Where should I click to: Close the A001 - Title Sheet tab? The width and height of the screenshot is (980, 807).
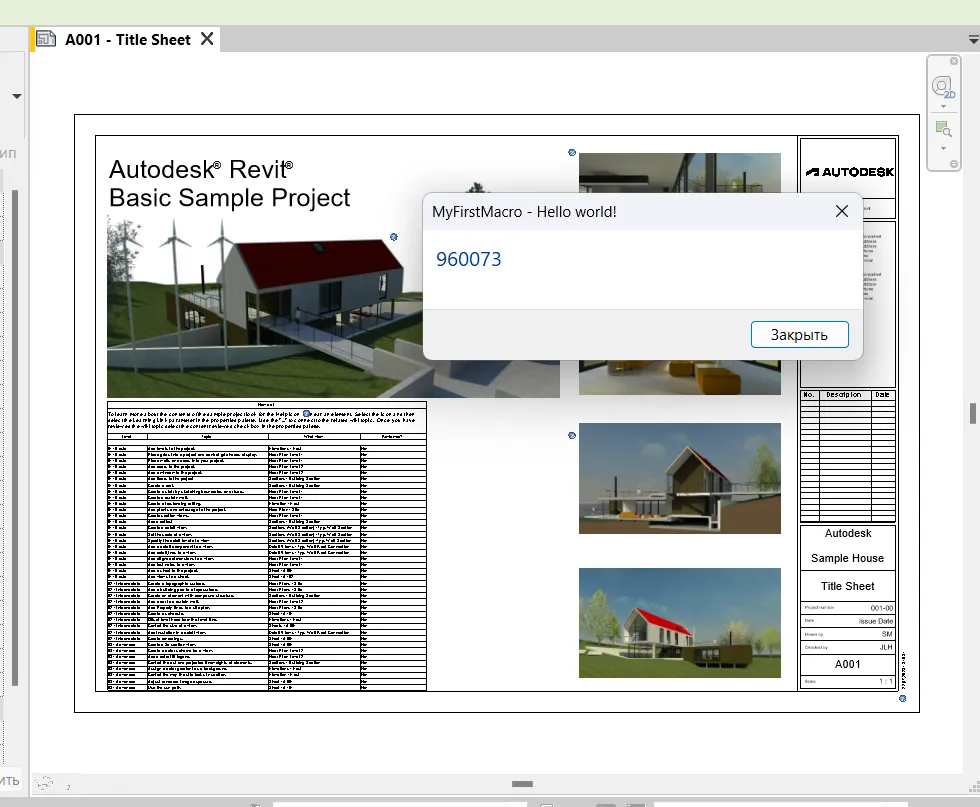[207, 39]
